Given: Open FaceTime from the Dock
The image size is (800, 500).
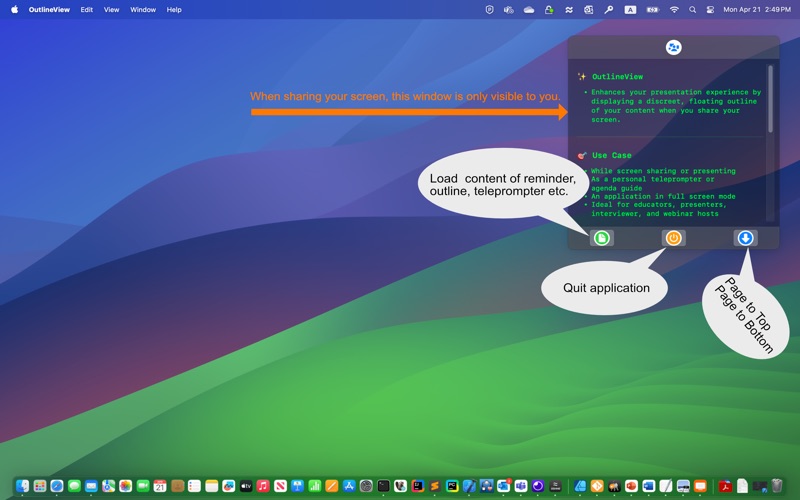Looking at the screenshot, I should tap(143, 486).
